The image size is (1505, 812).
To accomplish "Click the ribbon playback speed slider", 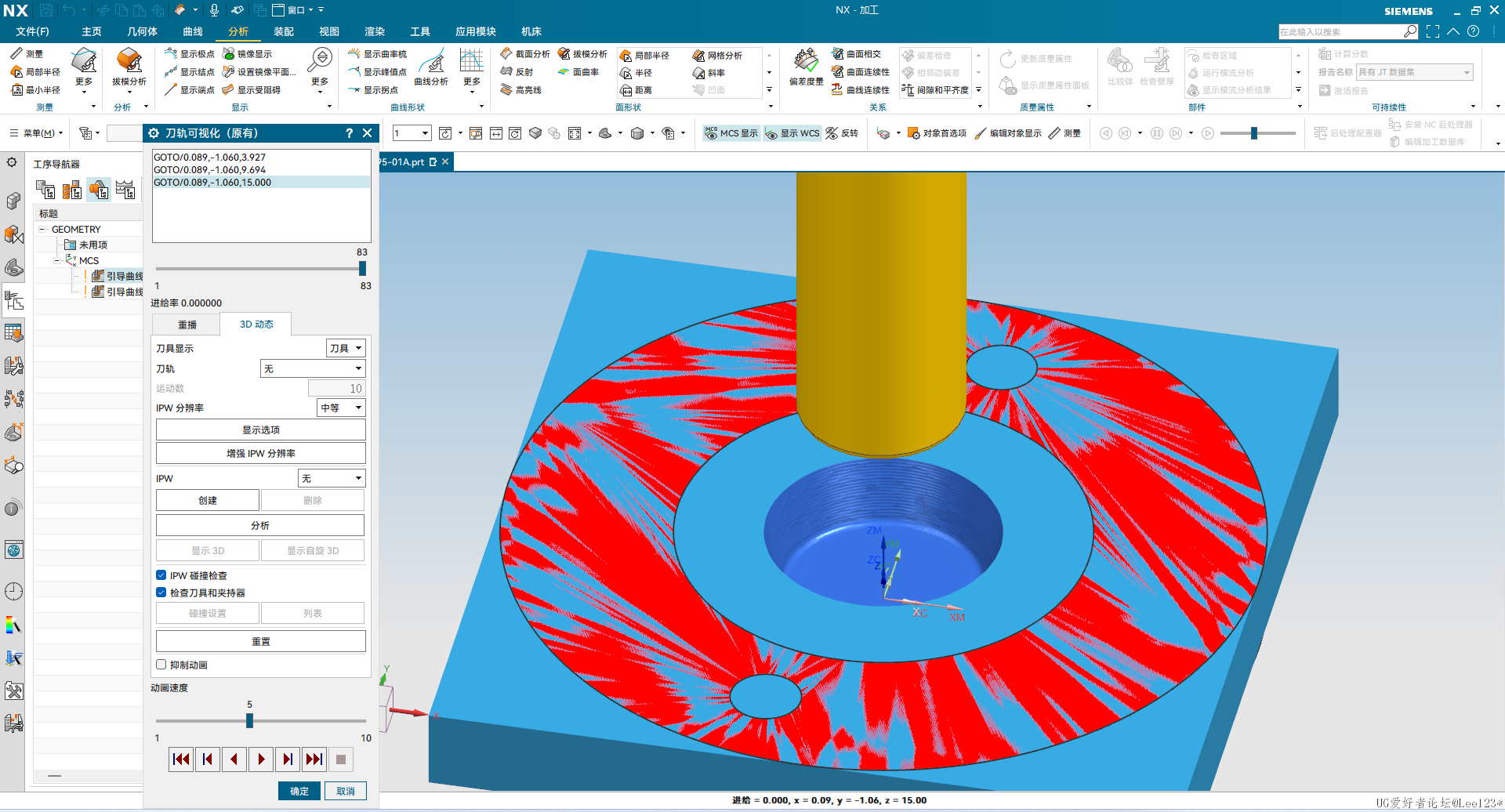I will point(1254,133).
